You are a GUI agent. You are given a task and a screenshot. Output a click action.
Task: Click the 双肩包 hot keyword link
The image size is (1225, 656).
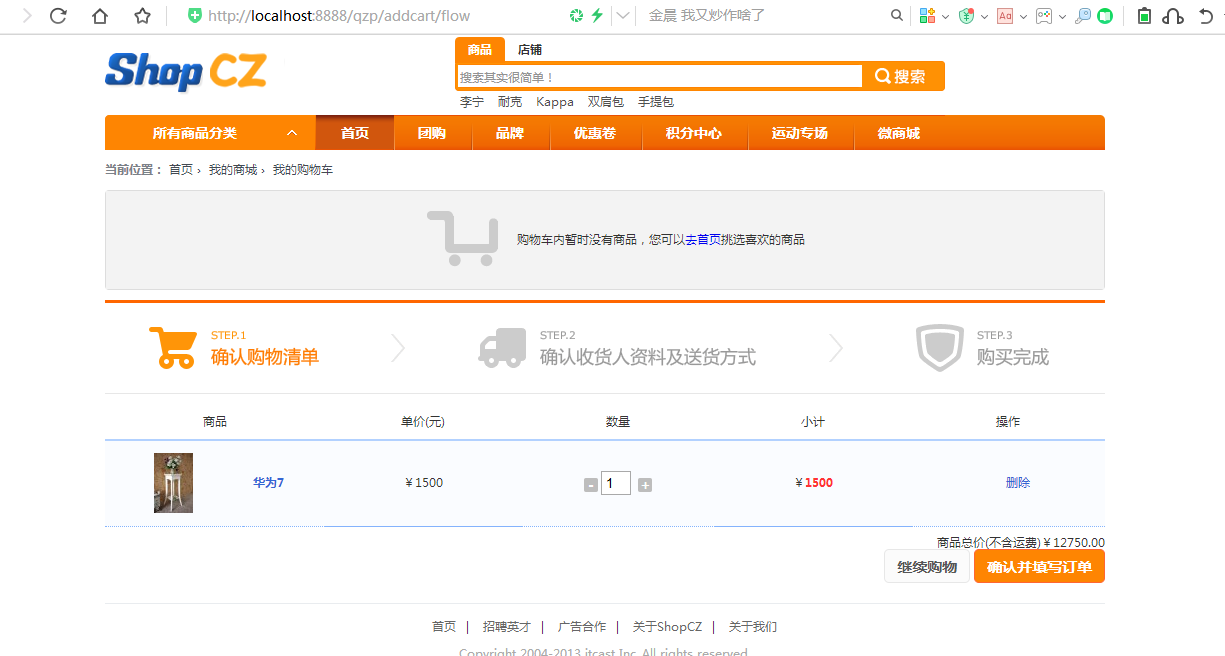[x=606, y=102]
